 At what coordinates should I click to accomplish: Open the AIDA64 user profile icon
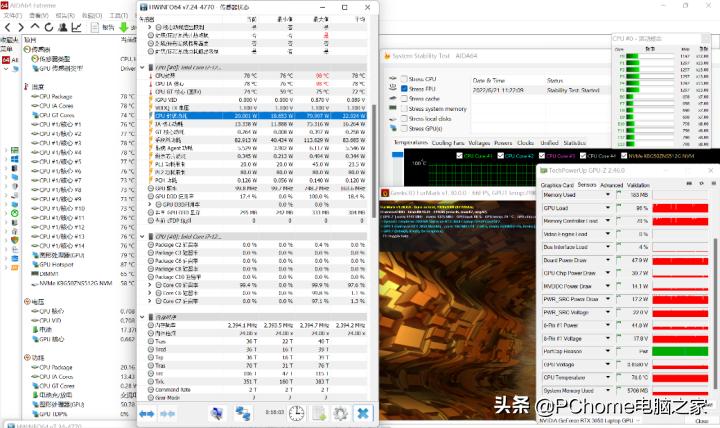pos(63,27)
